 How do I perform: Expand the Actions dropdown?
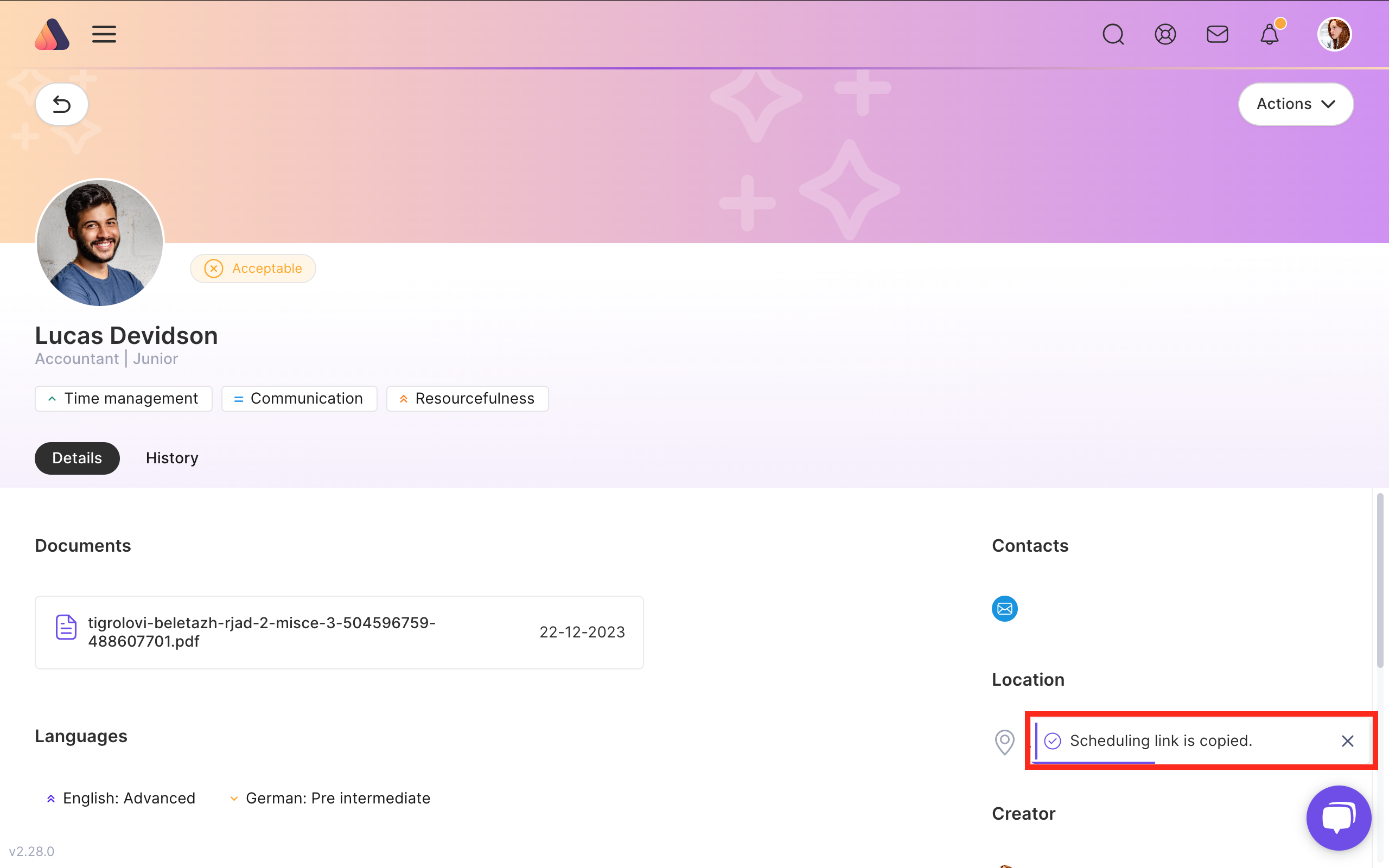point(1296,104)
